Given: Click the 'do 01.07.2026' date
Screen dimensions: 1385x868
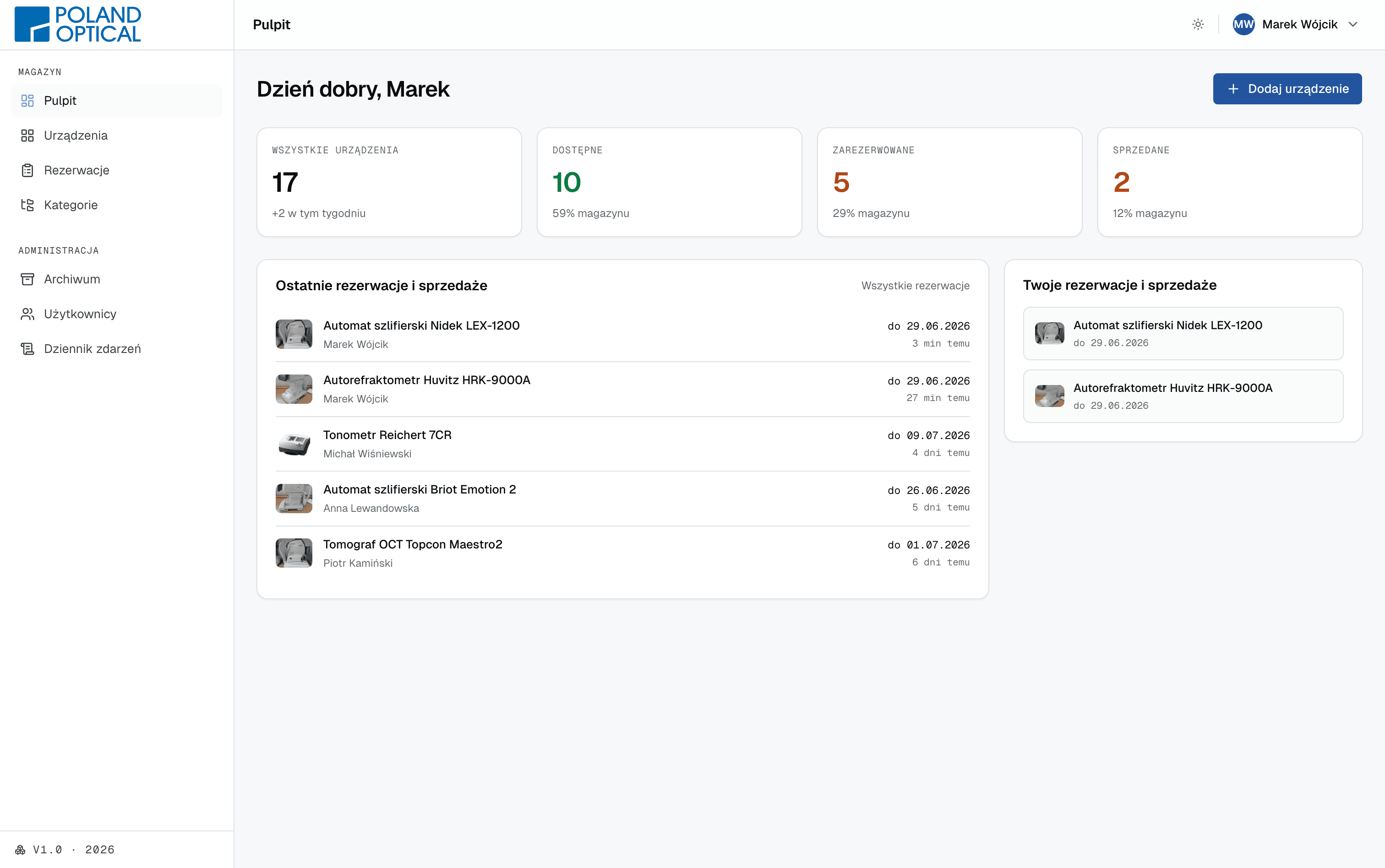Looking at the screenshot, I should tap(928, 545).
